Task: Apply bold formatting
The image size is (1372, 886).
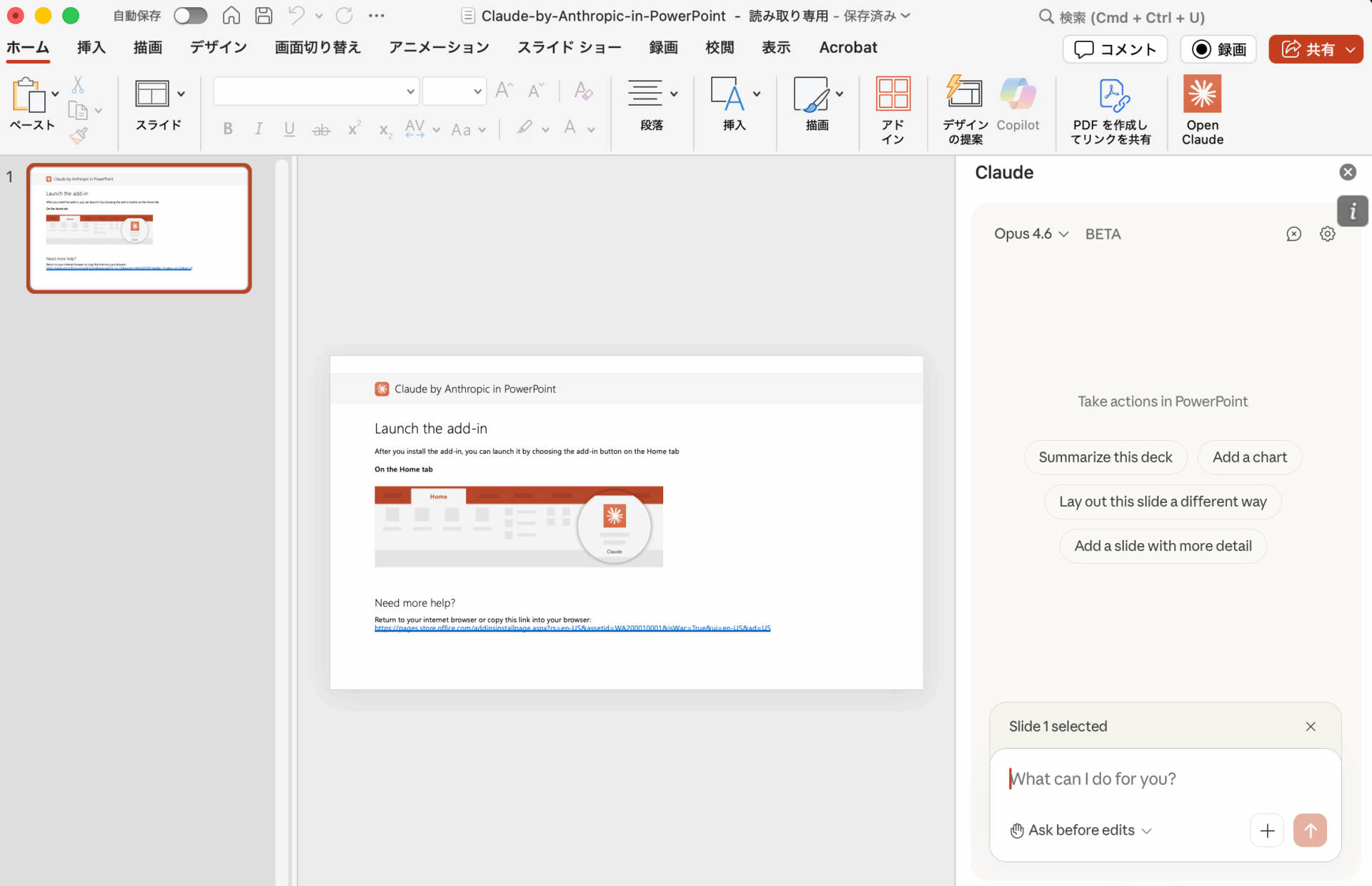Action: [227, 129]
